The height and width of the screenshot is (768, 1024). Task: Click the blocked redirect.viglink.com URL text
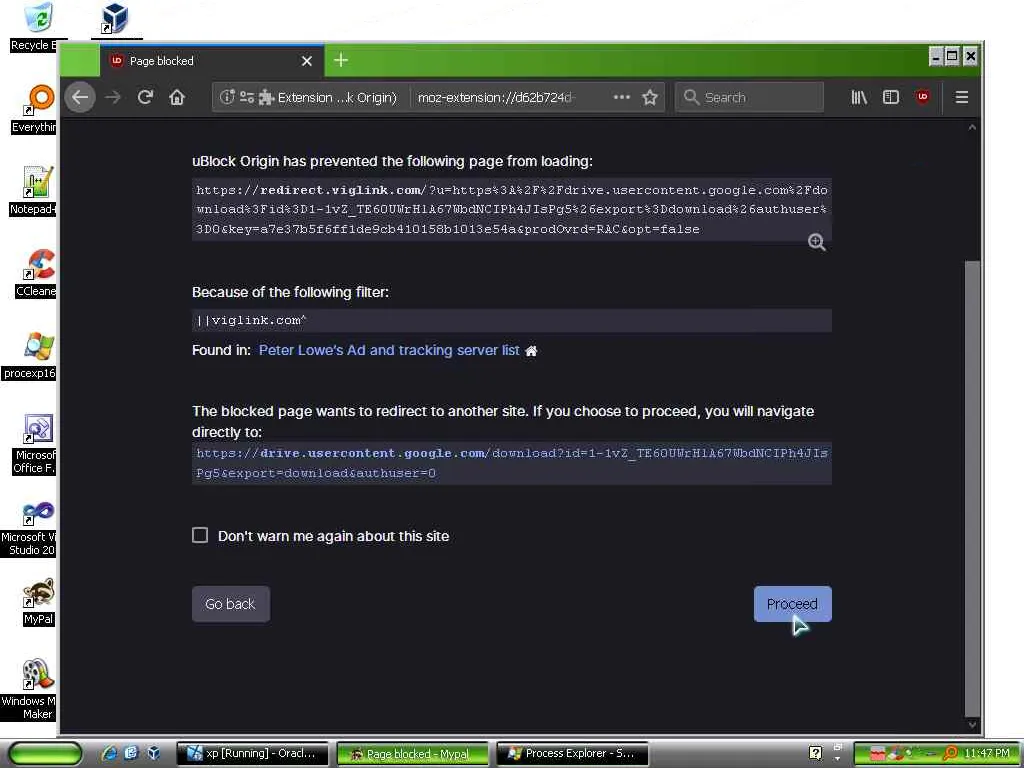tap(512, 210)
